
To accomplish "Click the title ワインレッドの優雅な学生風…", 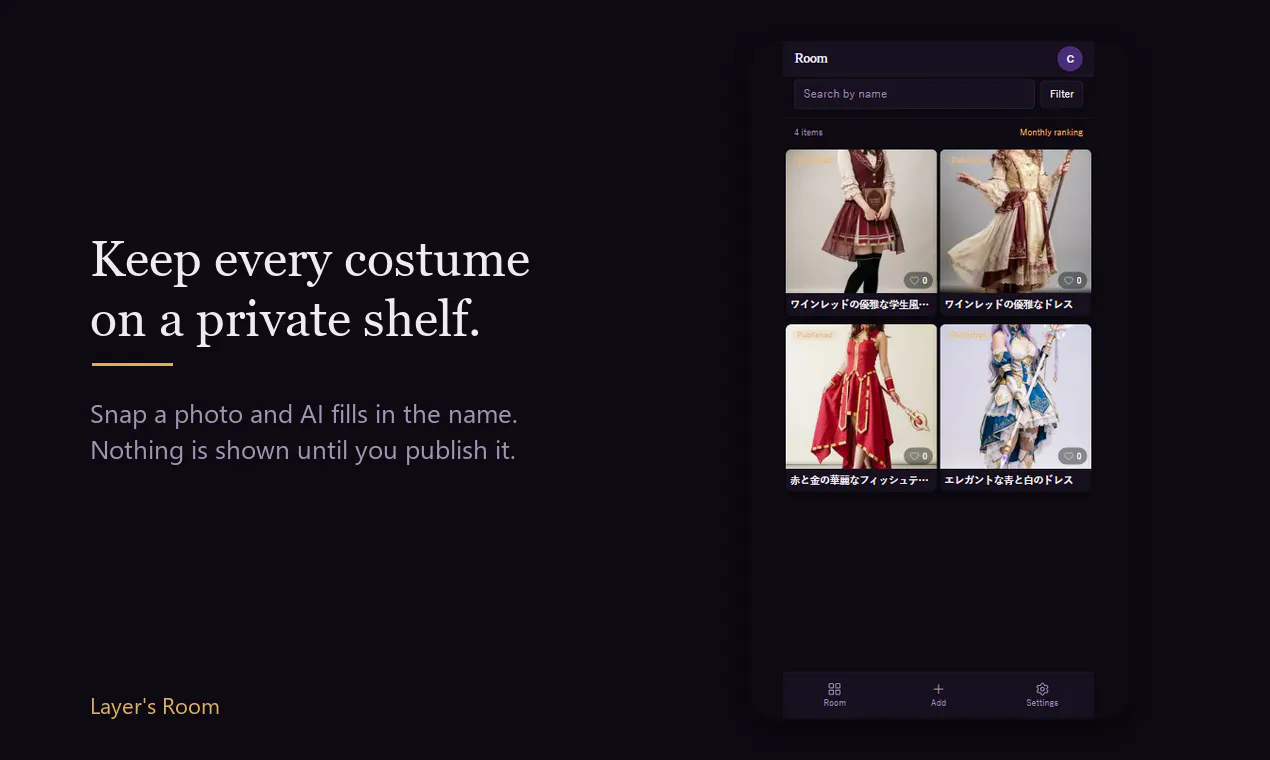I will [x=860, y=304].
